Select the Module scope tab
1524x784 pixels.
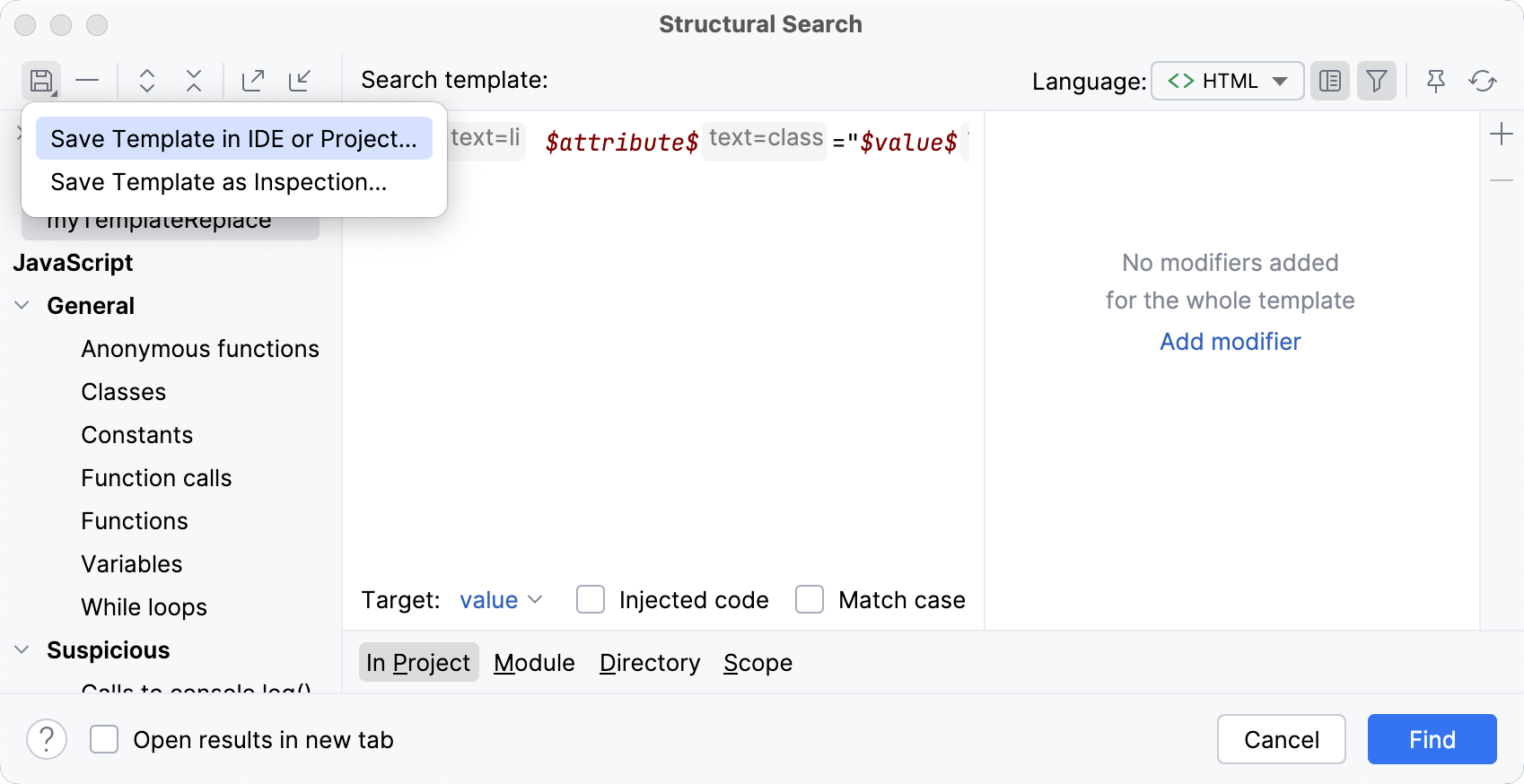coord(534,662)
